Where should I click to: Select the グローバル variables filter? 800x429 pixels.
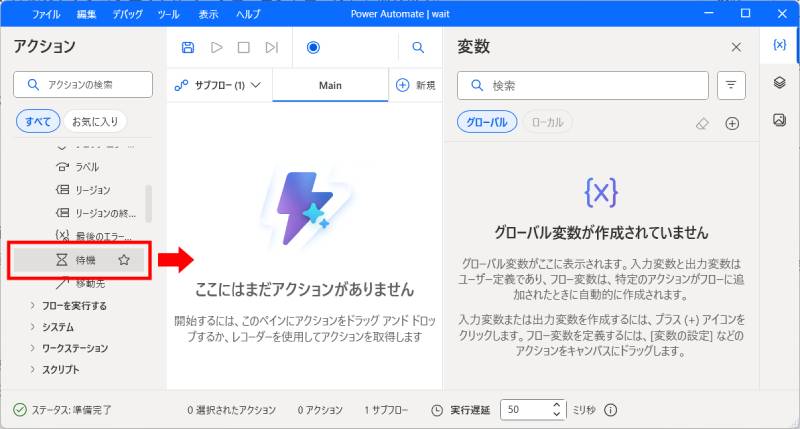pyautogui.click(x=487, y=122)
